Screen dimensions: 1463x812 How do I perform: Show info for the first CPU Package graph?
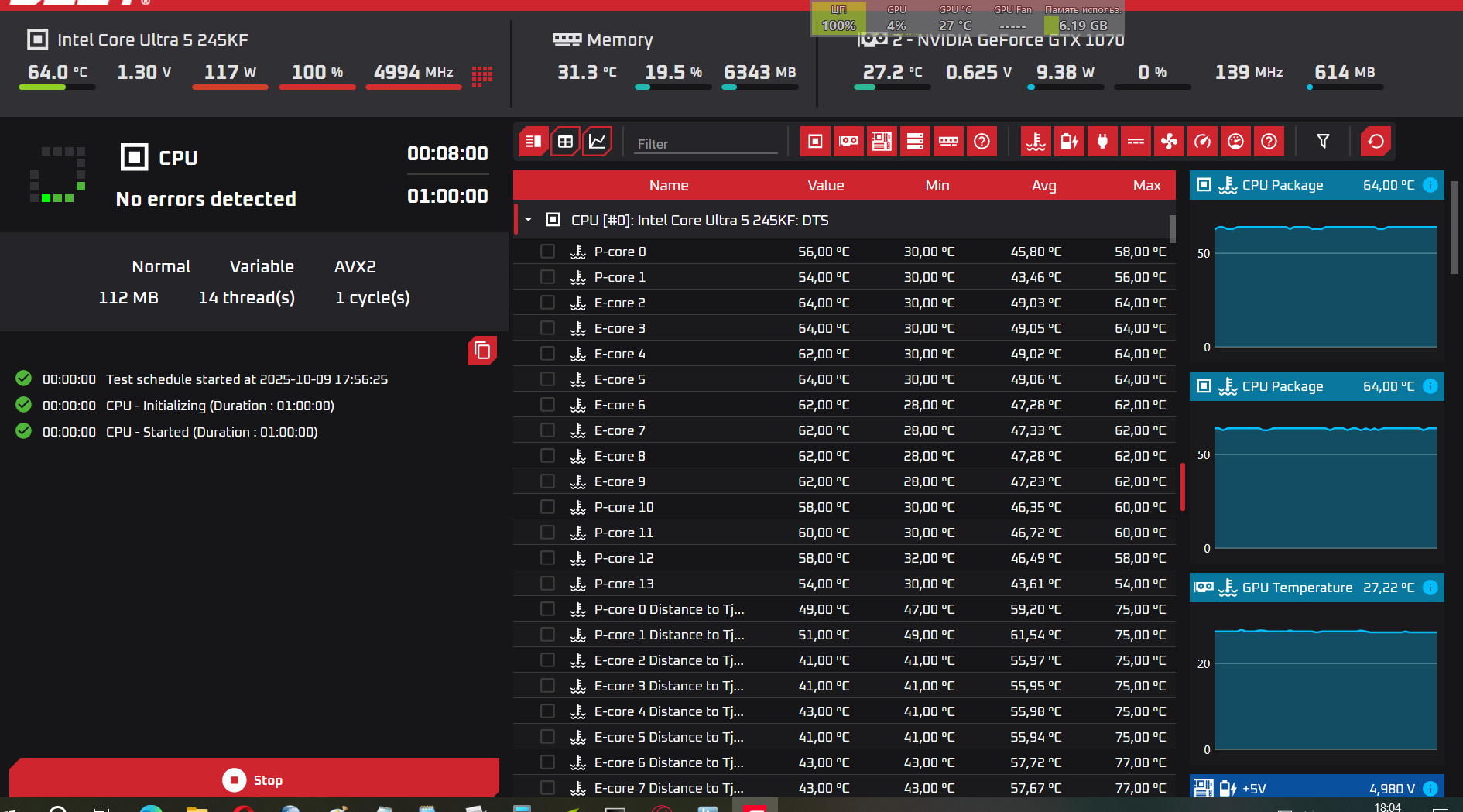1430,185
